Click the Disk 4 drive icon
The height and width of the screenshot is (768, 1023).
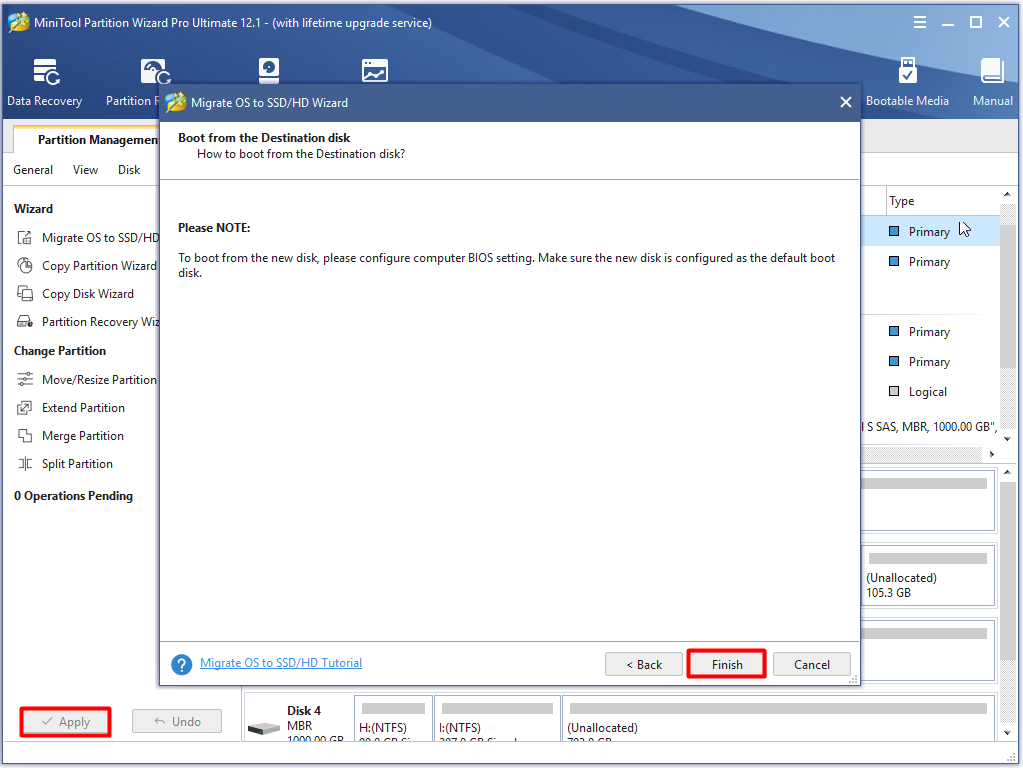(264, 728)
